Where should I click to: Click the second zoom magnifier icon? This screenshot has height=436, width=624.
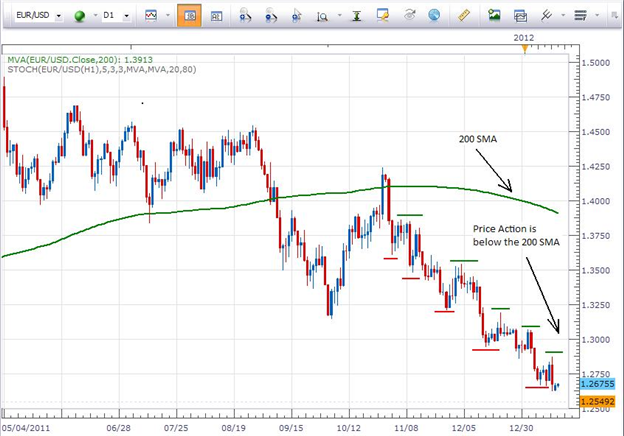[271, 16]
